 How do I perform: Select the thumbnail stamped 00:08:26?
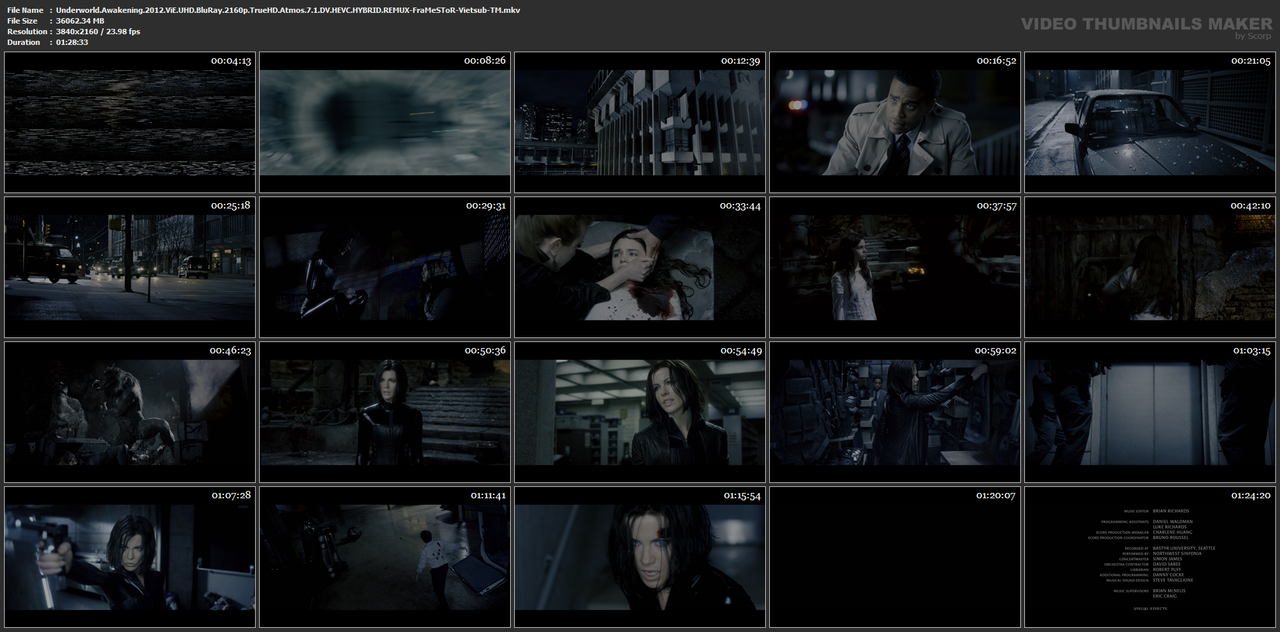tap(384, 122)
